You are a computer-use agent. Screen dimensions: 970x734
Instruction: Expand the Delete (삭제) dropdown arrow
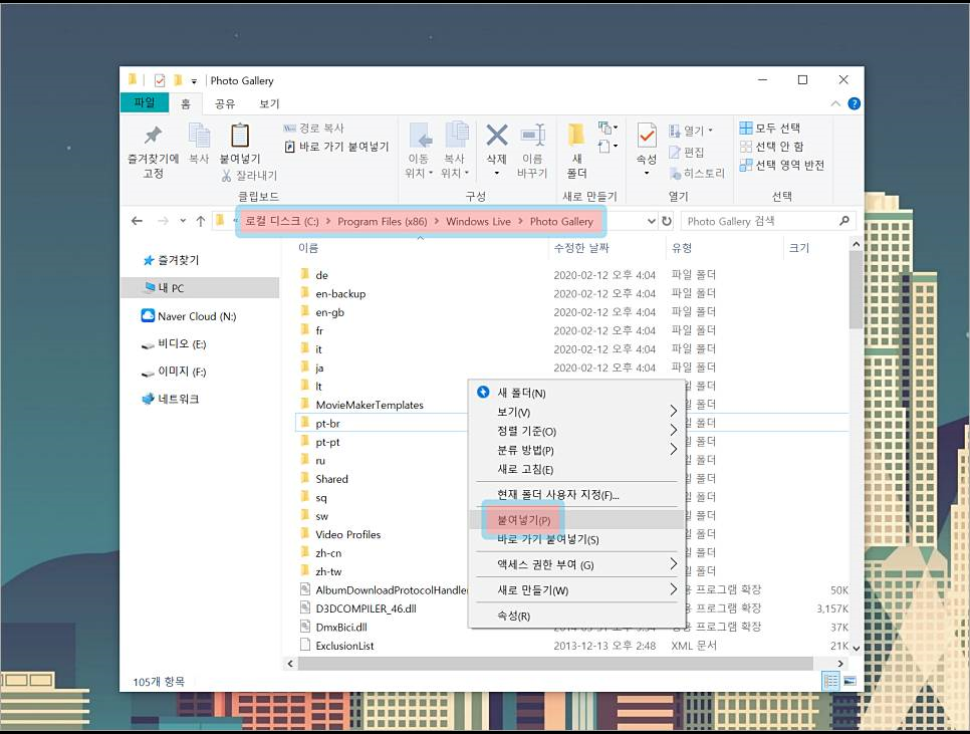497,173
